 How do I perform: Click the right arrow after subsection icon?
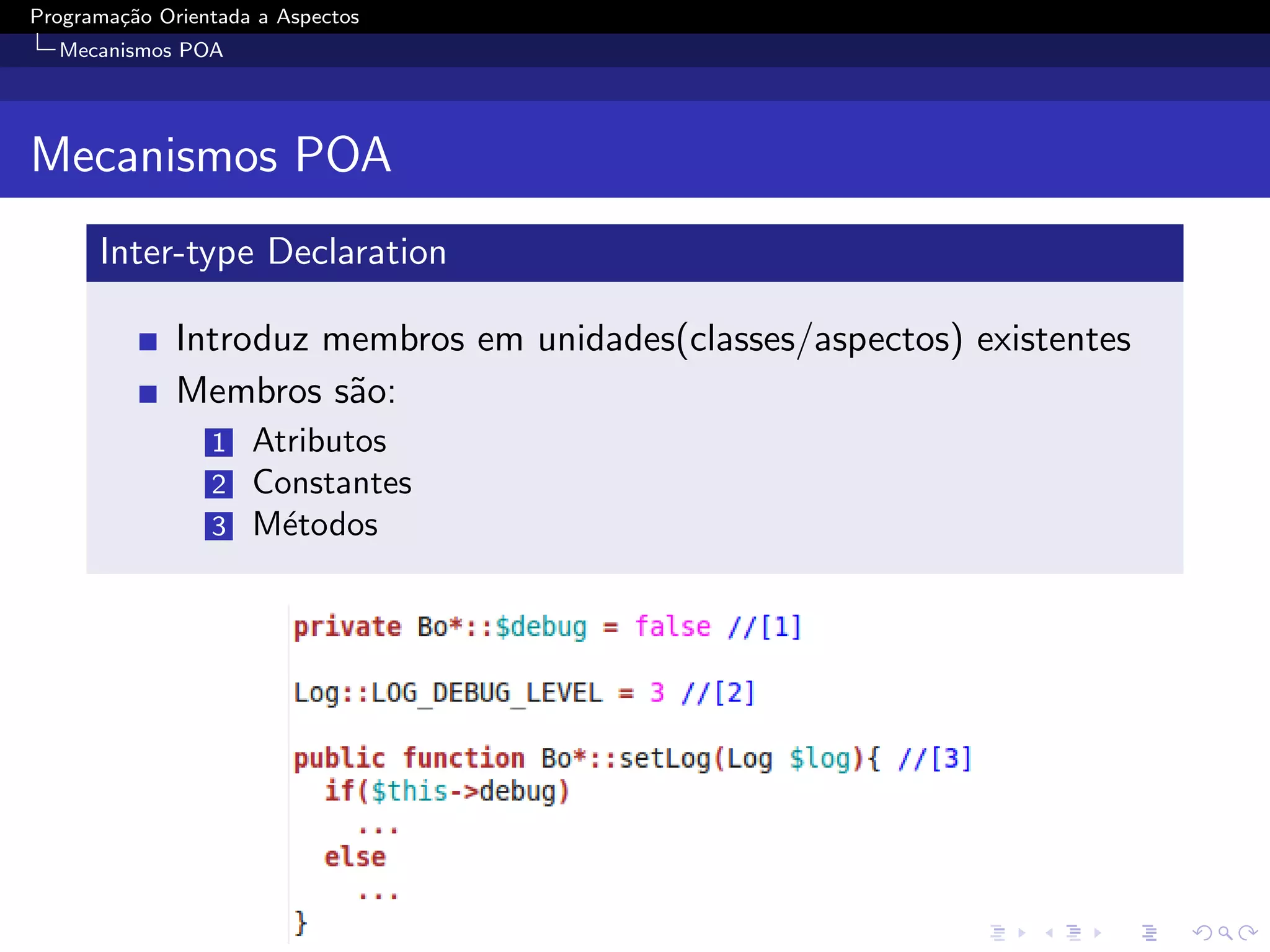coord(1022,933)
